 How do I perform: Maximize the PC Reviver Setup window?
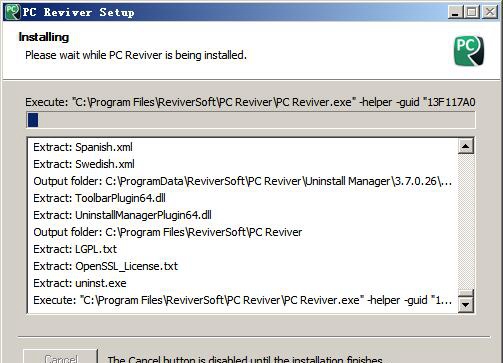(472, 12)
